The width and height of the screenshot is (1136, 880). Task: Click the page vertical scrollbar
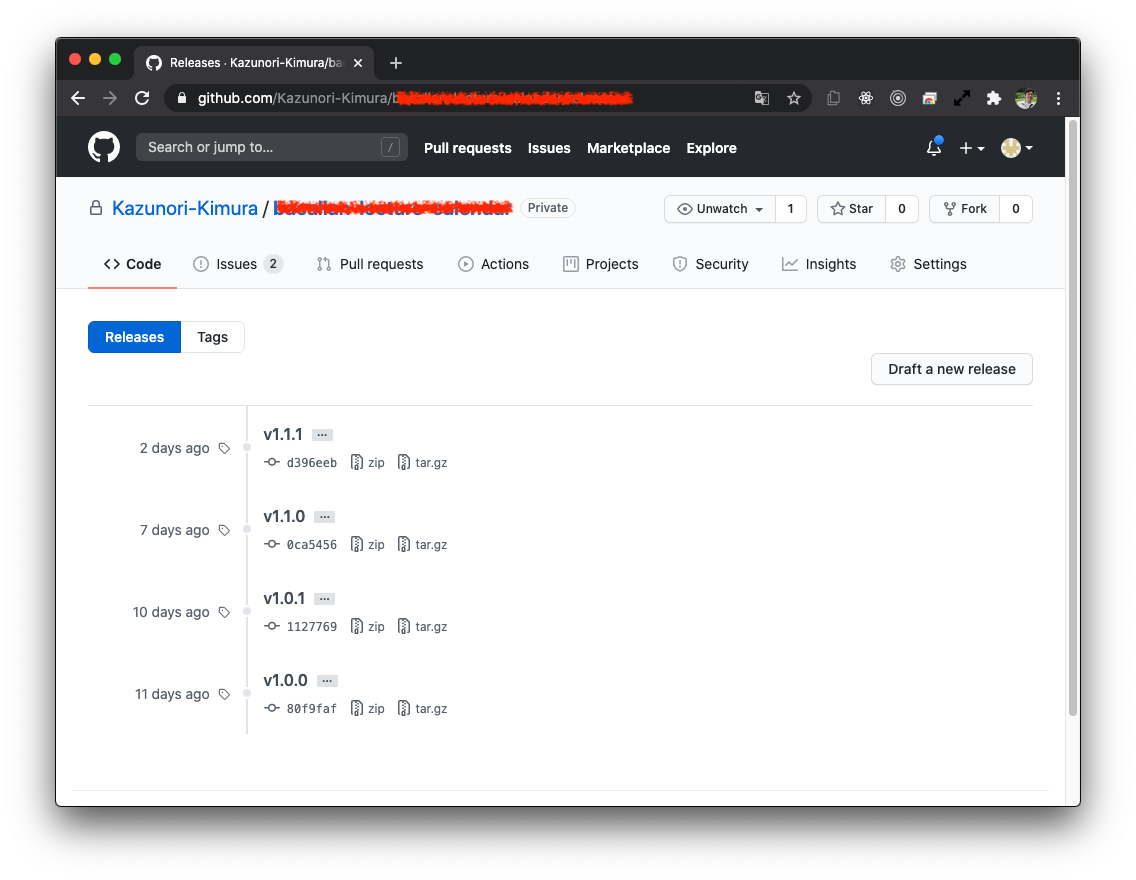click(x=1073, y=417)
